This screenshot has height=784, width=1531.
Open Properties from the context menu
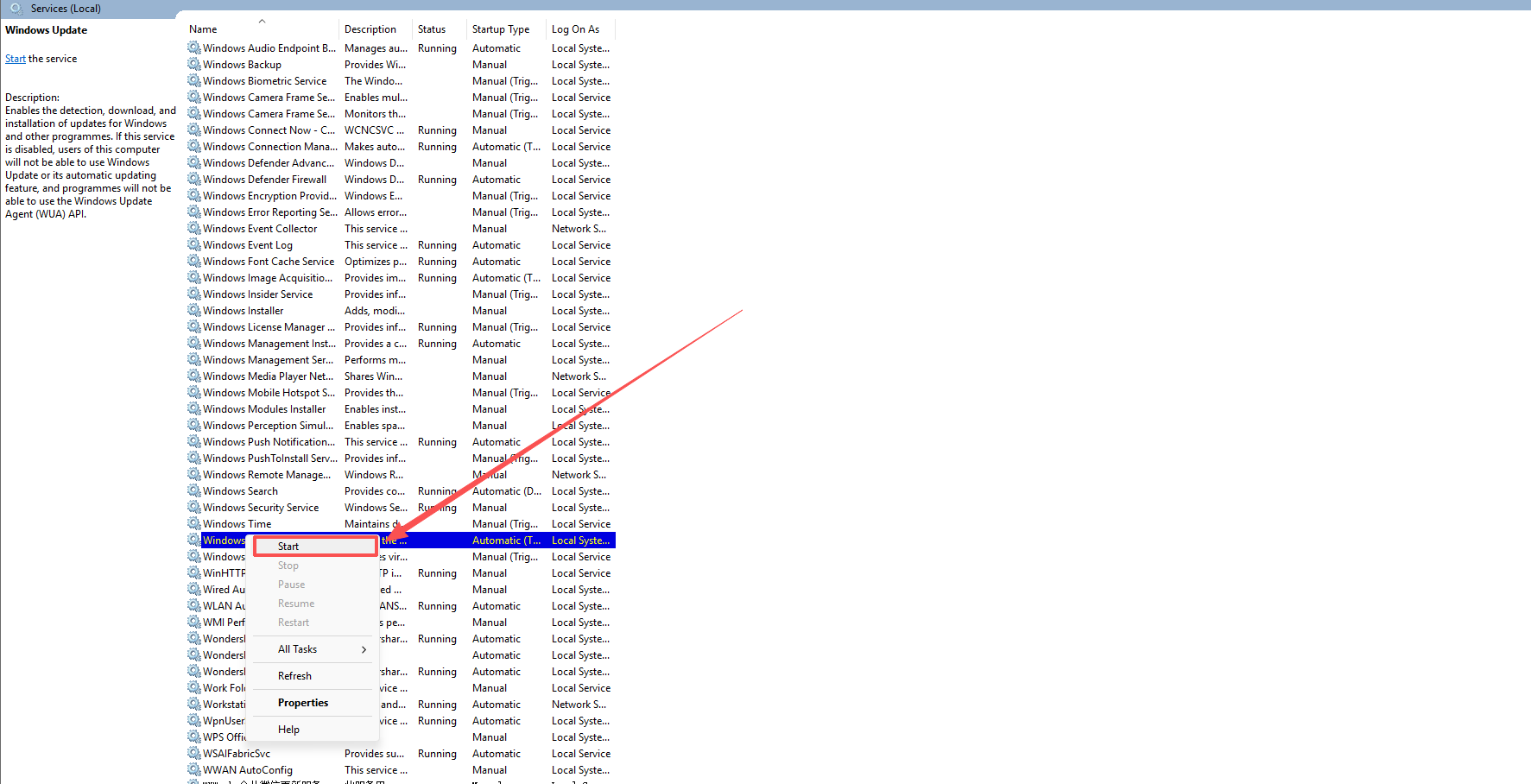[303, 703]
